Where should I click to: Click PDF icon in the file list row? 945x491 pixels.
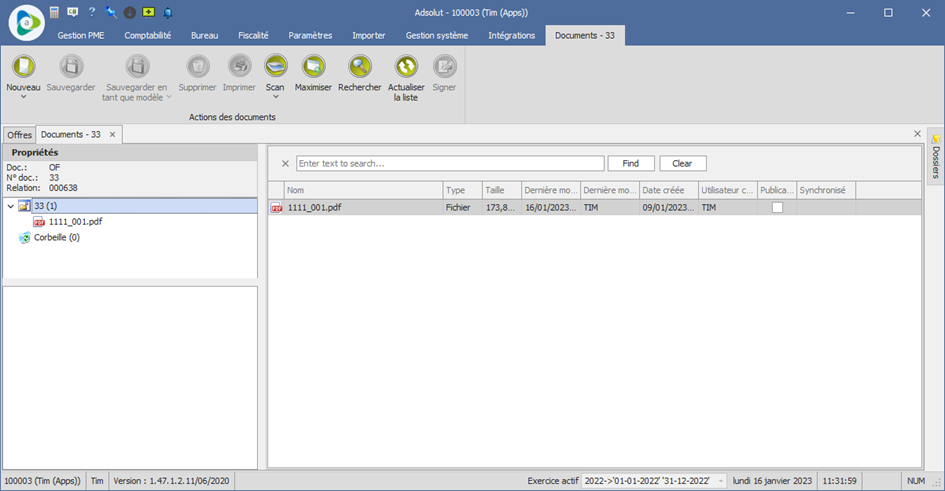277,208
